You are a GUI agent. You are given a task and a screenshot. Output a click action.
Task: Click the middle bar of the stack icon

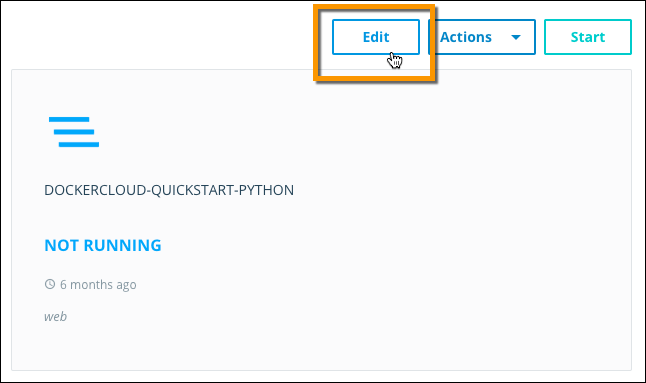[74, 132]
